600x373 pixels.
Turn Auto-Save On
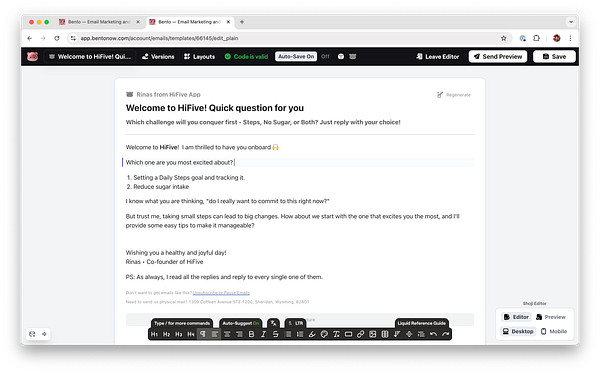pos(296,57)
